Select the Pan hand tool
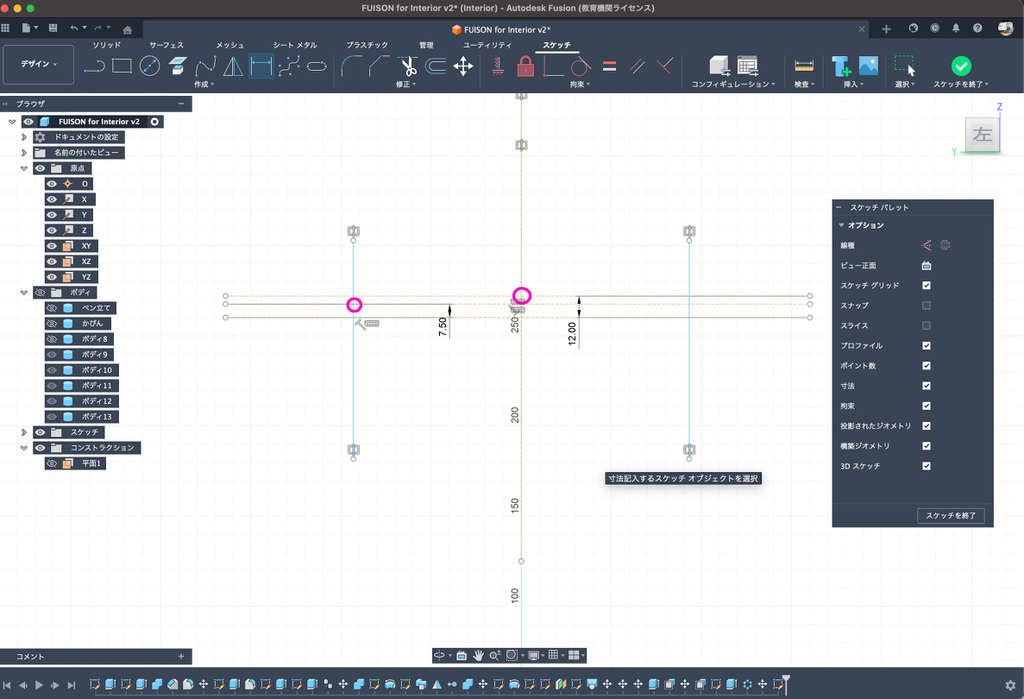1024x699 pixels. click(x=478, y=655)
